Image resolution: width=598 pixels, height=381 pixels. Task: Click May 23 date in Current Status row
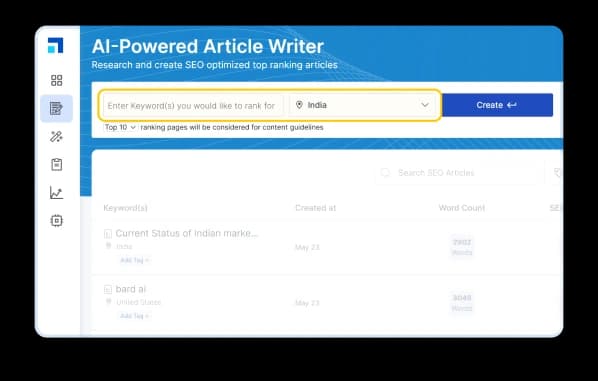pos(307,248)
